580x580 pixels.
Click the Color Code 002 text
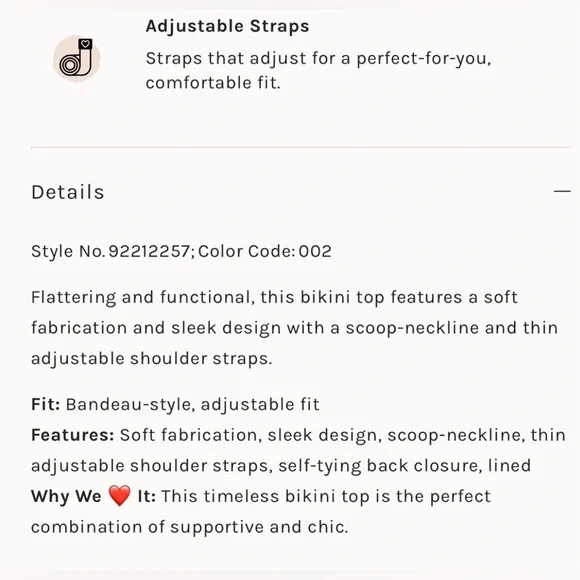(x=264, y=251)
